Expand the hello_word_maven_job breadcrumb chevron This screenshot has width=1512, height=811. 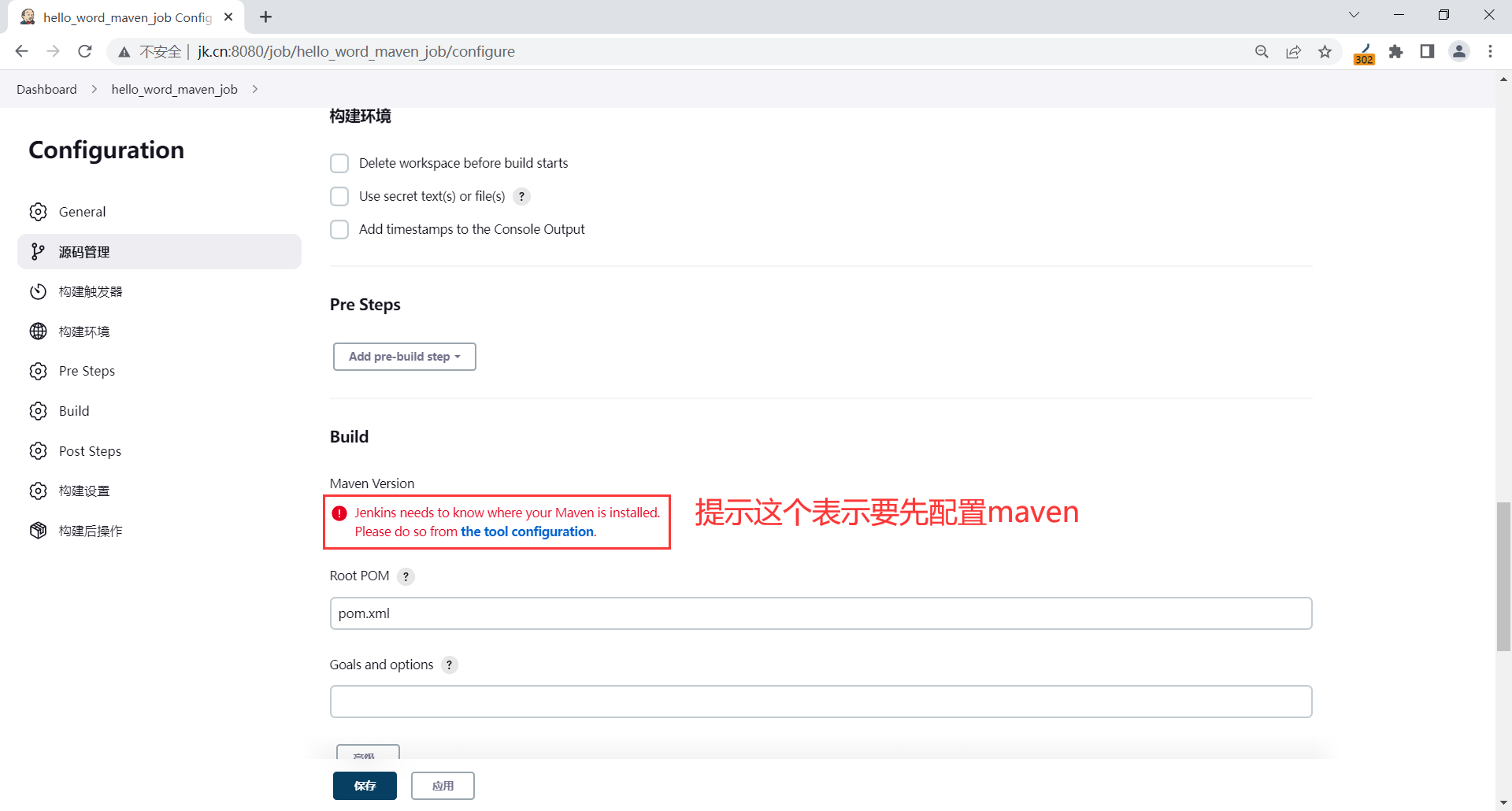click(255, 89)
